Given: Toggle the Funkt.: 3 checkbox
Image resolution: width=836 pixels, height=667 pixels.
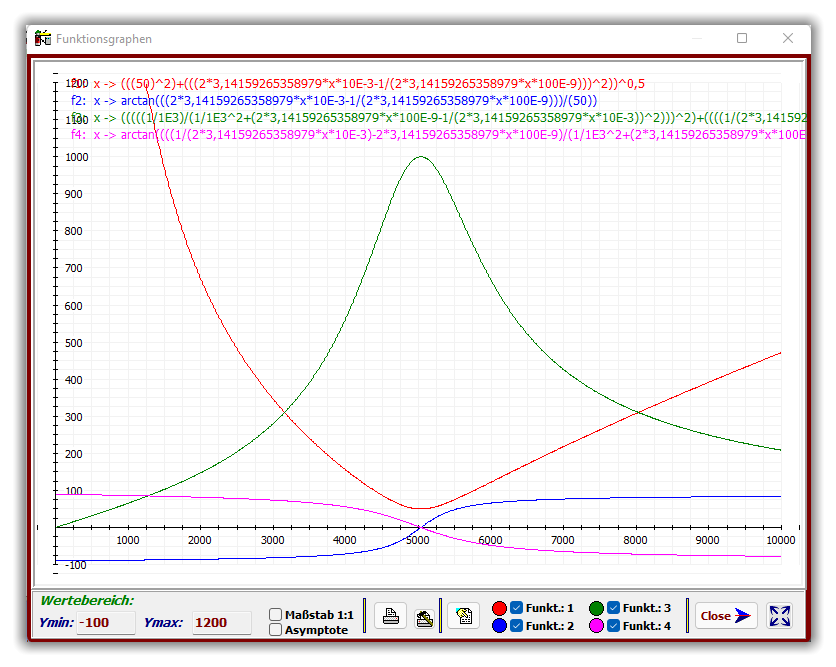Looking at the screenshot, I should pos(613,607).
